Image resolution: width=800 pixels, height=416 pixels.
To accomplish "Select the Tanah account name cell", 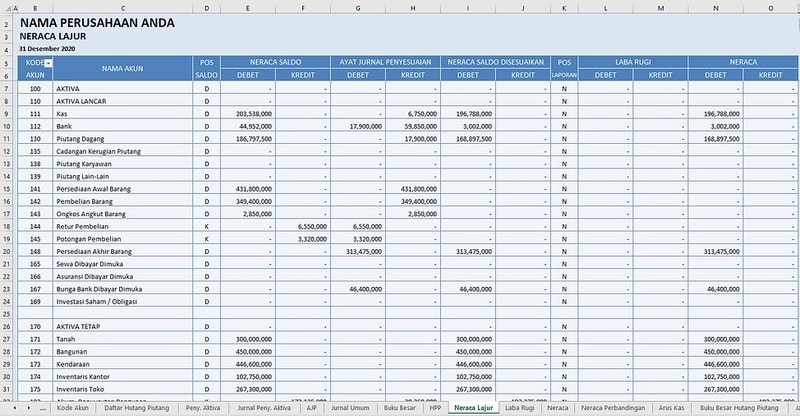I will tap(67, 339).
